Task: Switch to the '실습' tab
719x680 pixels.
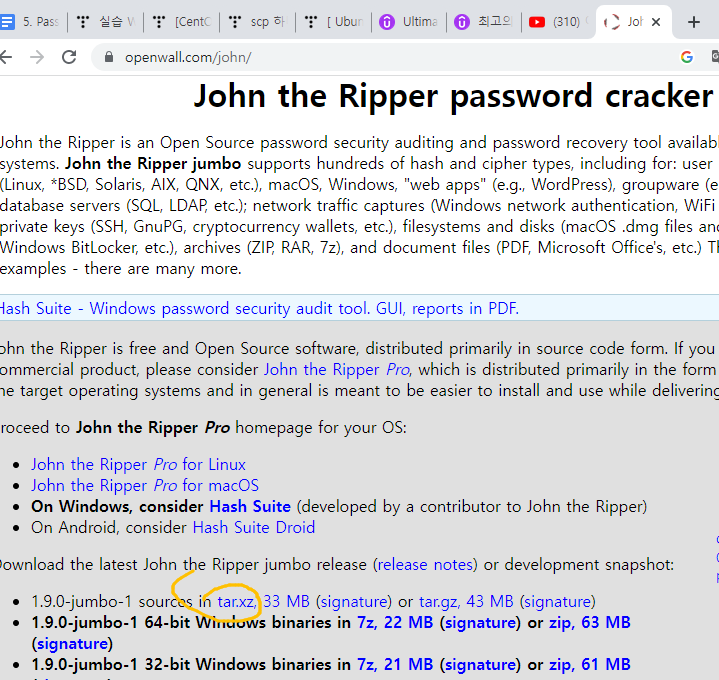Action: [106, 22]
